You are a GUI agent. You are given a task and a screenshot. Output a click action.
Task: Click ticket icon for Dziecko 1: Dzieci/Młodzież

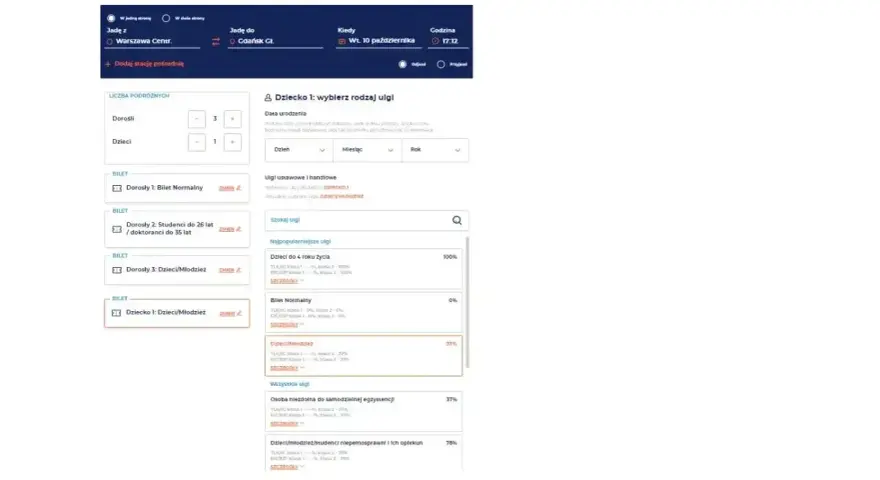(116, 313)
